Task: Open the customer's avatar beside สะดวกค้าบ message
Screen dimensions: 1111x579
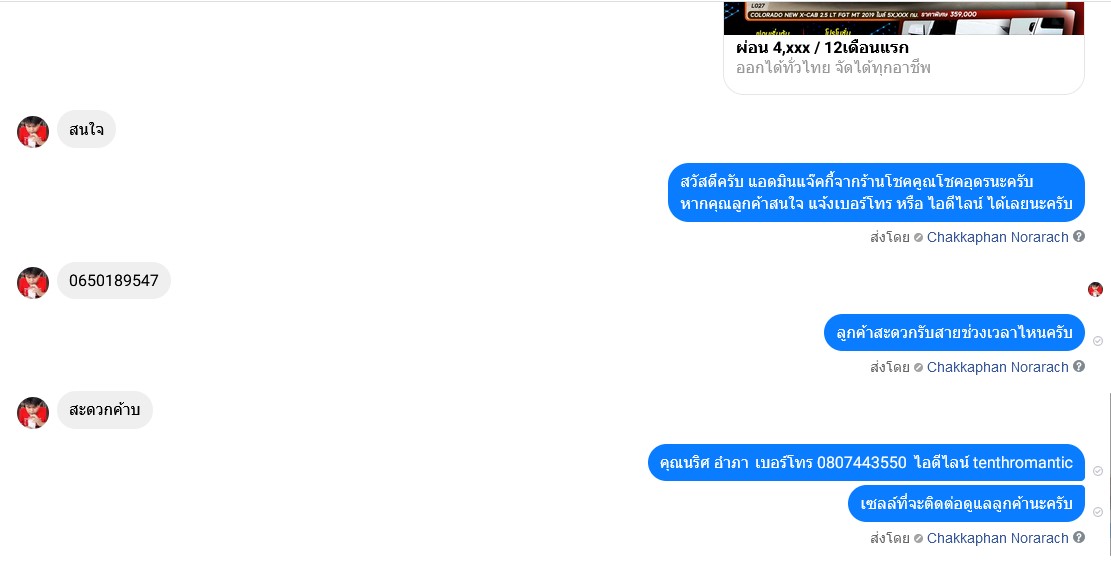Action: 33,412
